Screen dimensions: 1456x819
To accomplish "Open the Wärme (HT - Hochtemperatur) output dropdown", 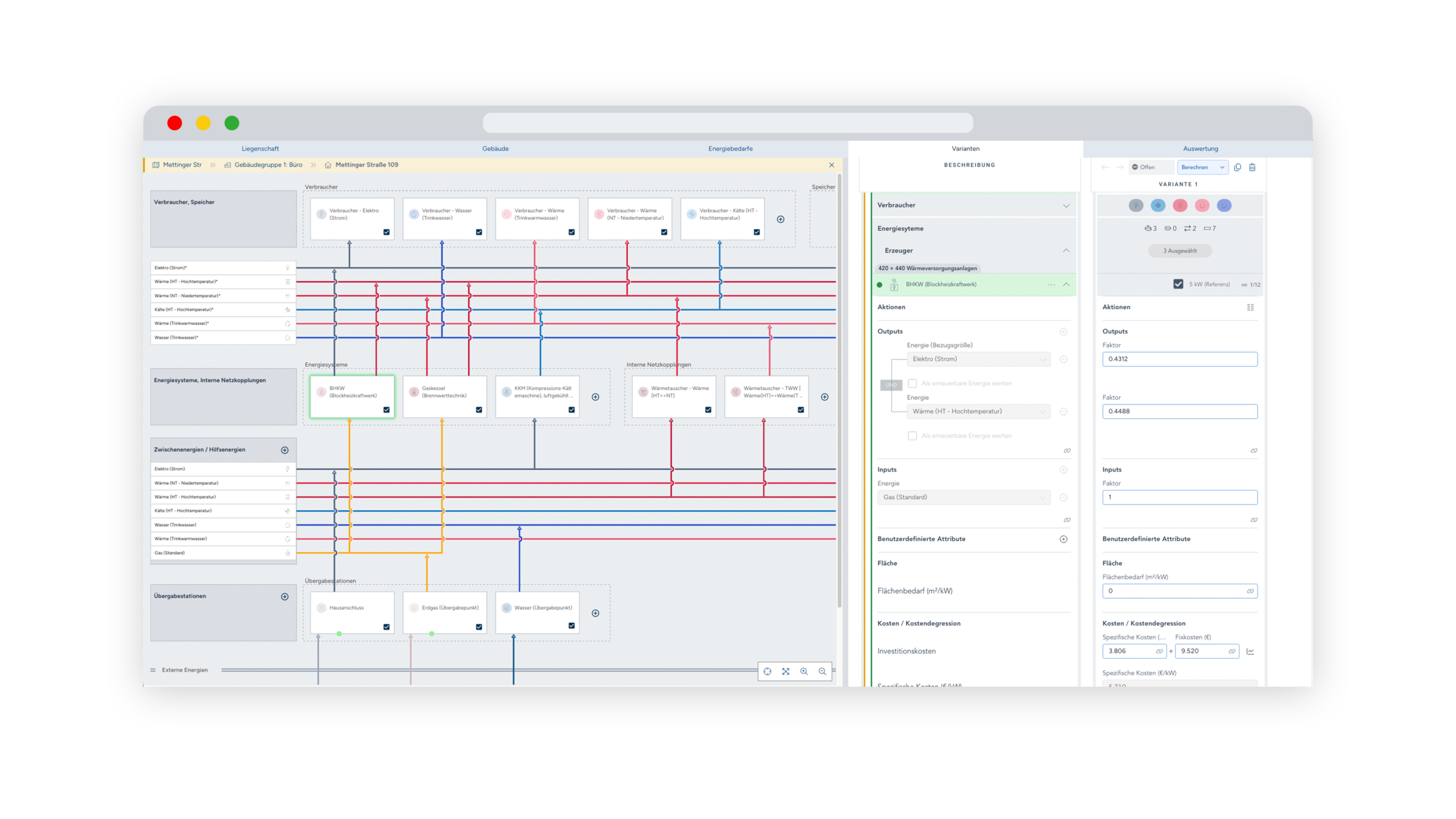I will point(978,411).
